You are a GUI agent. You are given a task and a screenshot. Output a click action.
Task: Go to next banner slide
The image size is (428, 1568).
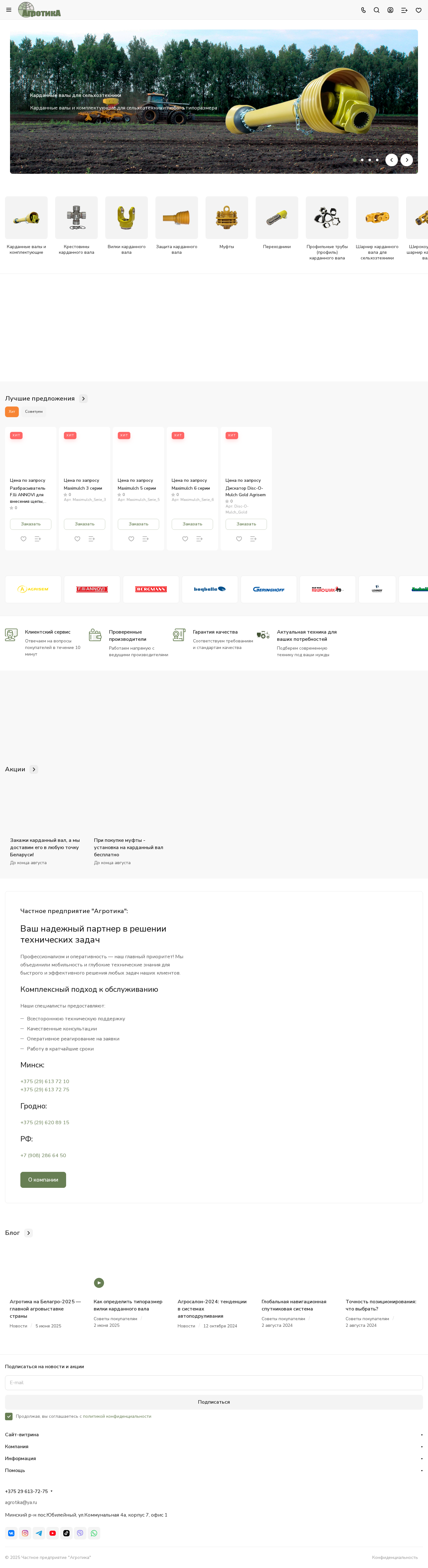pyautogui.click(x=407, y=159)
